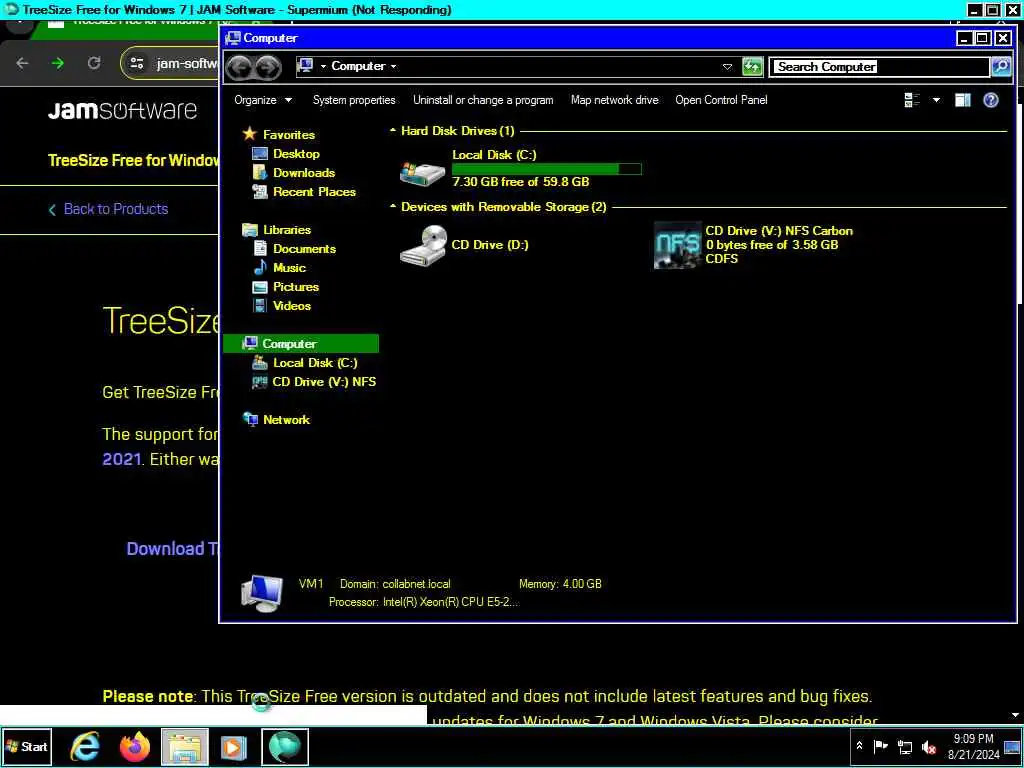The width and height of the screenshot is (1024, 768).
Task: Select Local Disk (C:) in navigation tree
Action: [315, 362]
